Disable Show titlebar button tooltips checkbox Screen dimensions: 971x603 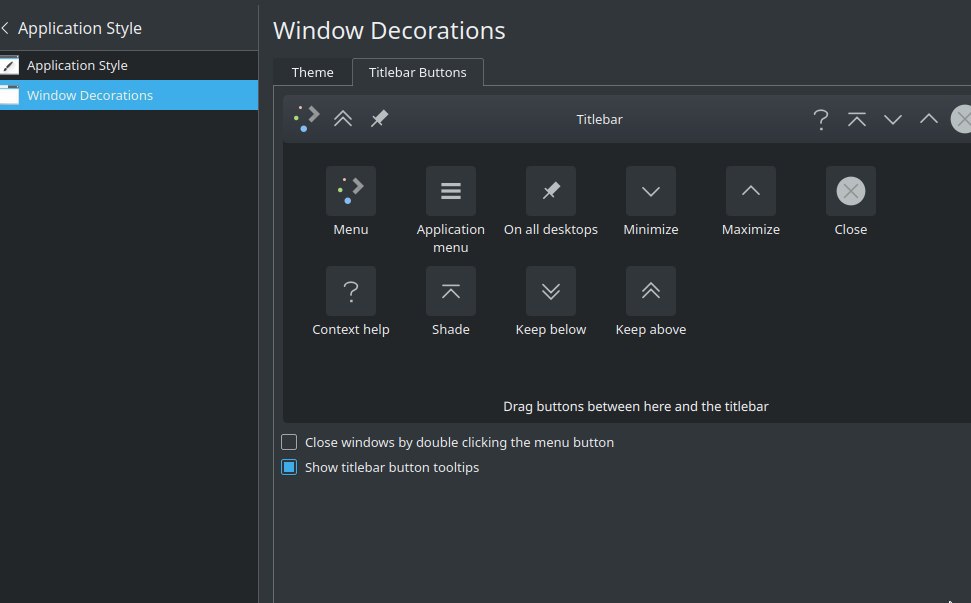(x=289, y=467)
